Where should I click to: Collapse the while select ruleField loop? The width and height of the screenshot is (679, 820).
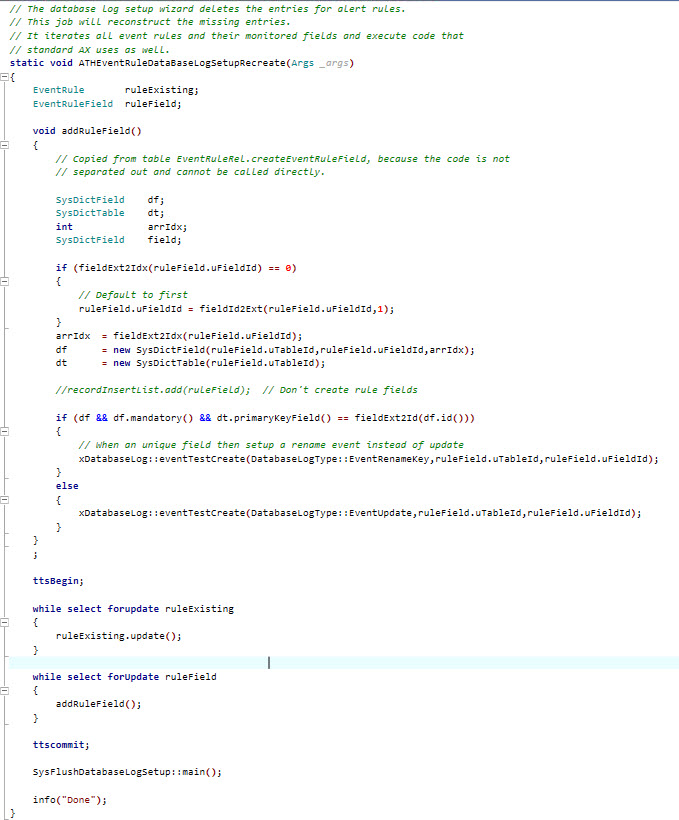pyautogui.click(x=5, y=690)
